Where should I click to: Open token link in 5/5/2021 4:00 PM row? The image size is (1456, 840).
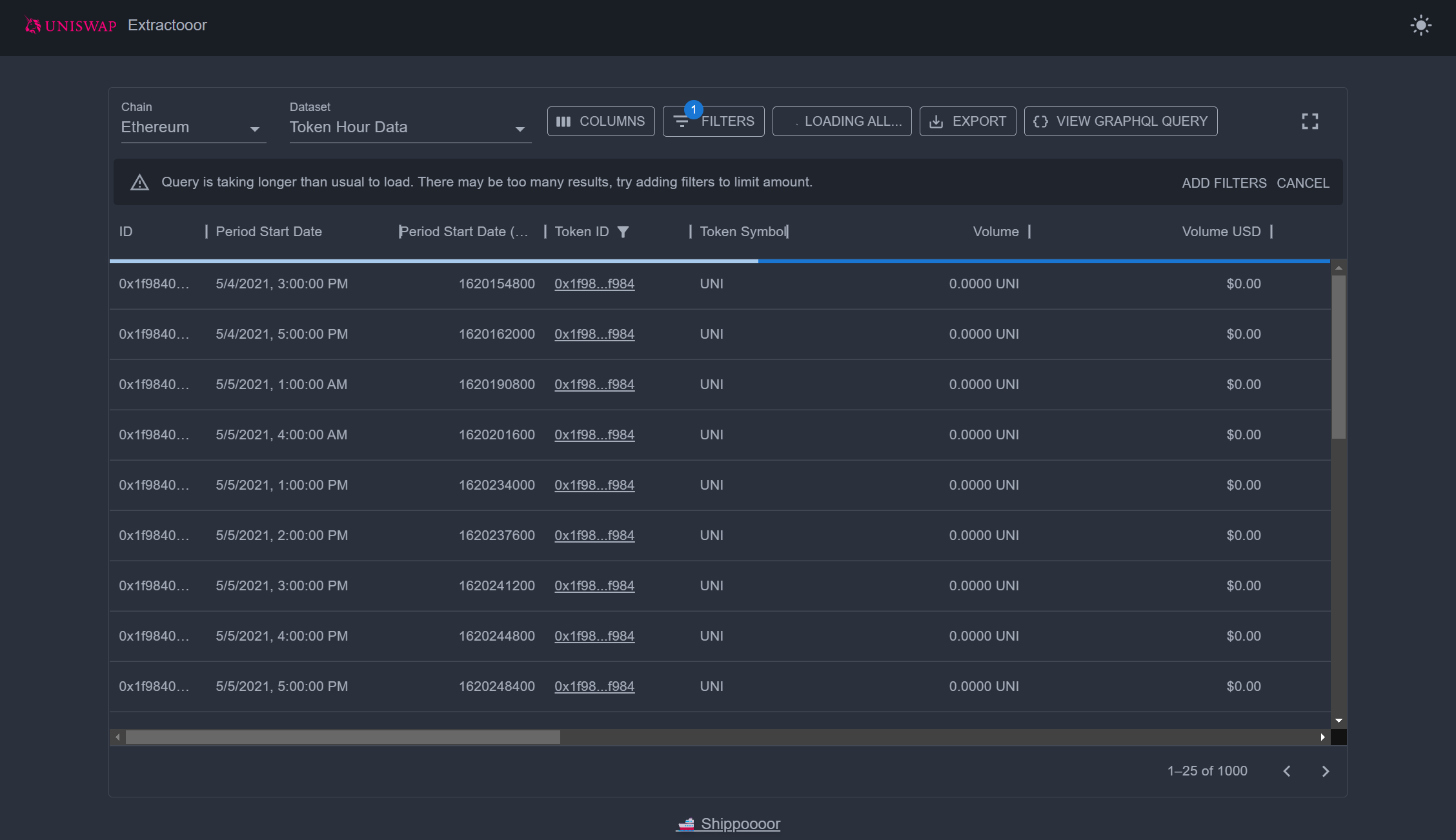point(594,636)
